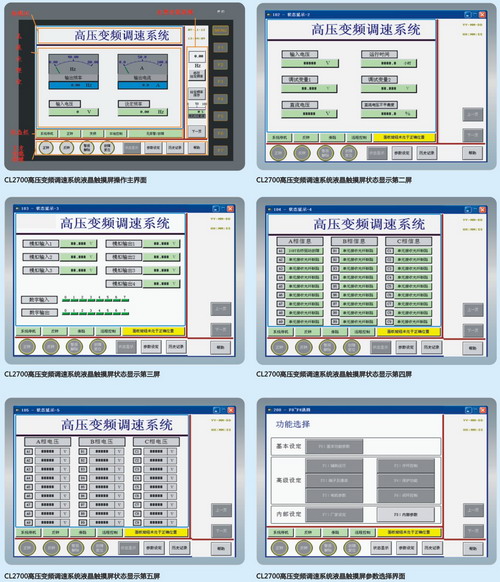Click the MENU hardware key on panel bezel
This screenshot has height=582, width=500.
[x=220, y=30]
